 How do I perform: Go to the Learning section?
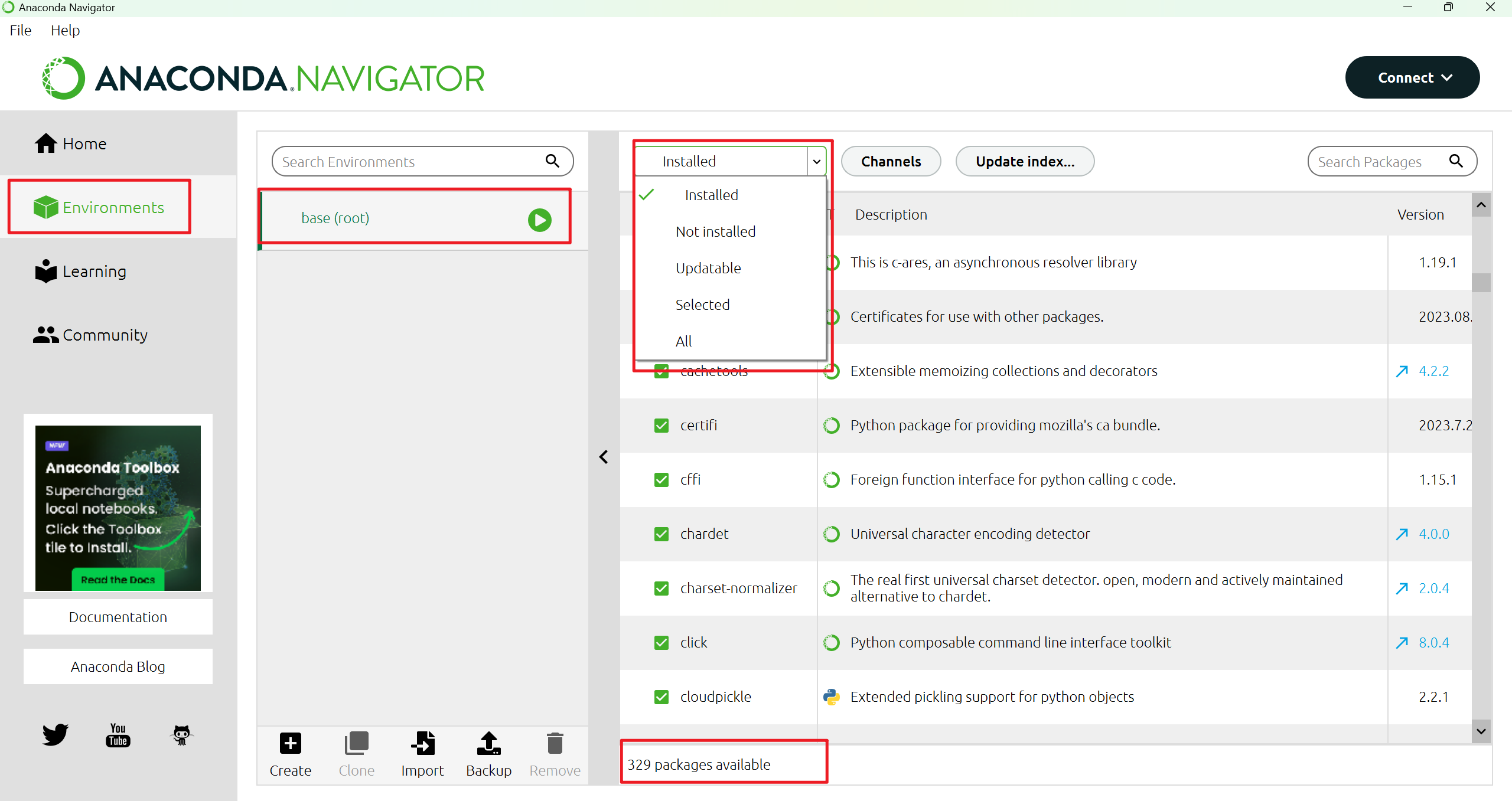point(80,271)
